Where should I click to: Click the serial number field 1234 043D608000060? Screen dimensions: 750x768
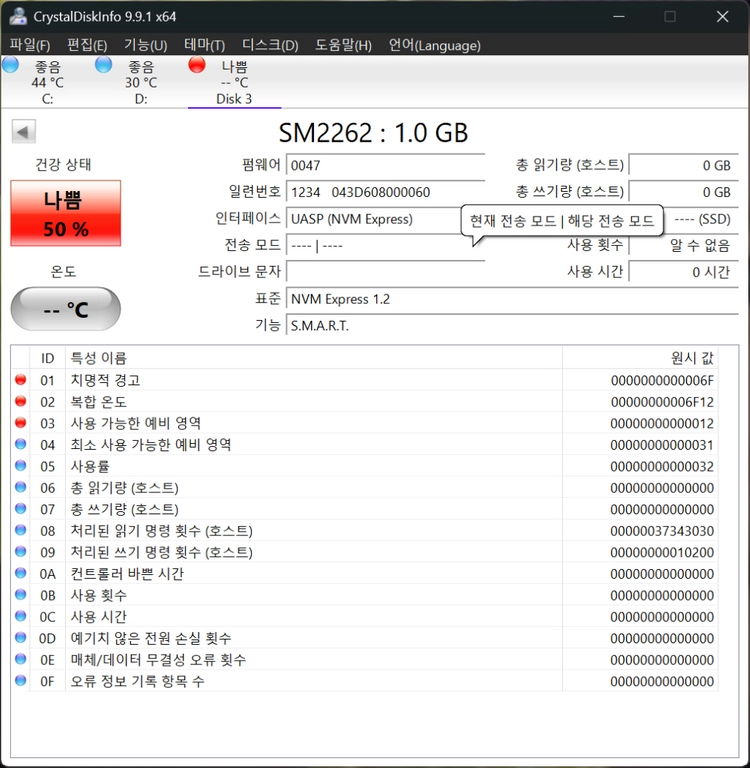pos(386,192)
